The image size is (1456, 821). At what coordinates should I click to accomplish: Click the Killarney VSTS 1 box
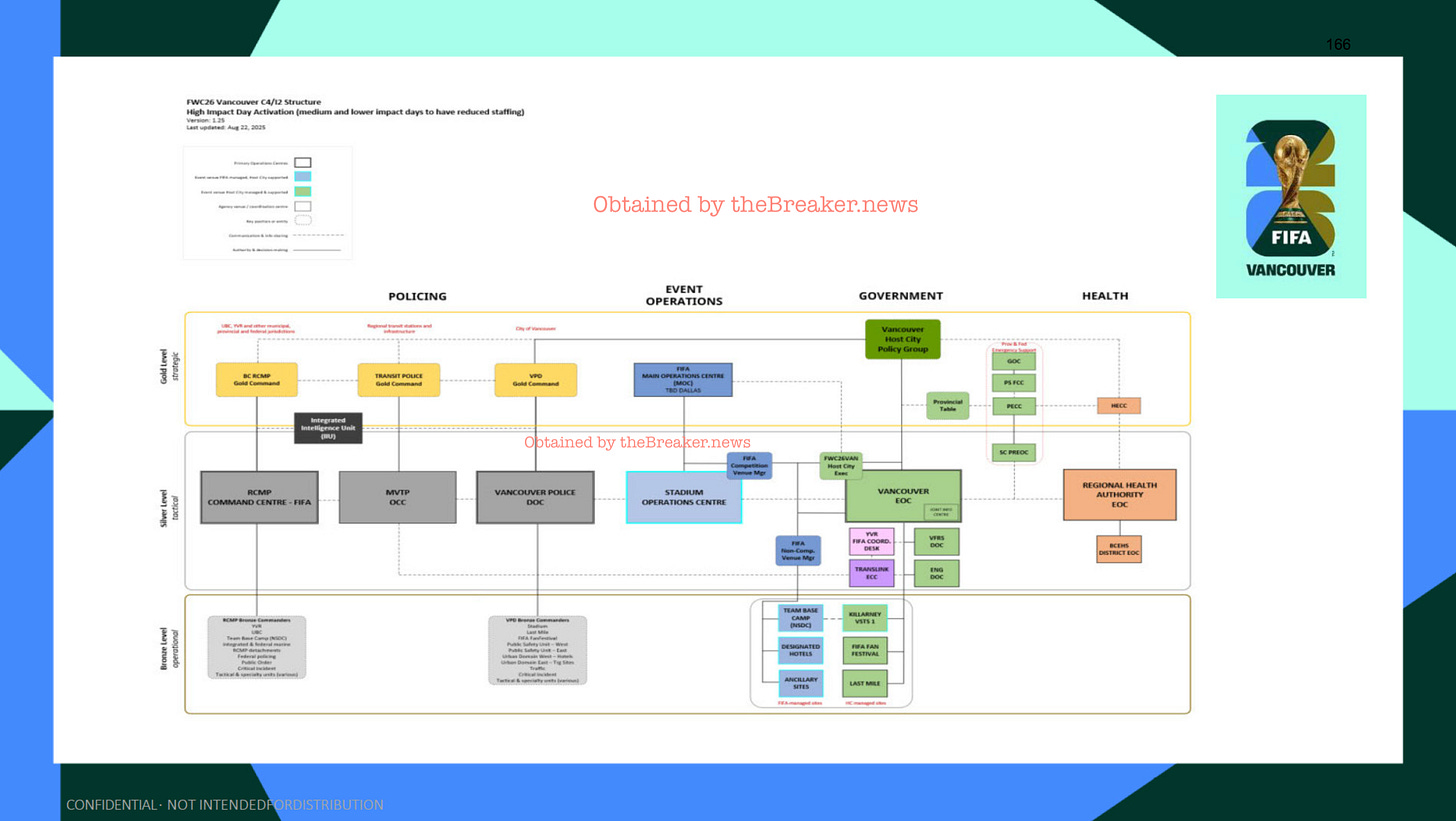[x=865, y=618]
